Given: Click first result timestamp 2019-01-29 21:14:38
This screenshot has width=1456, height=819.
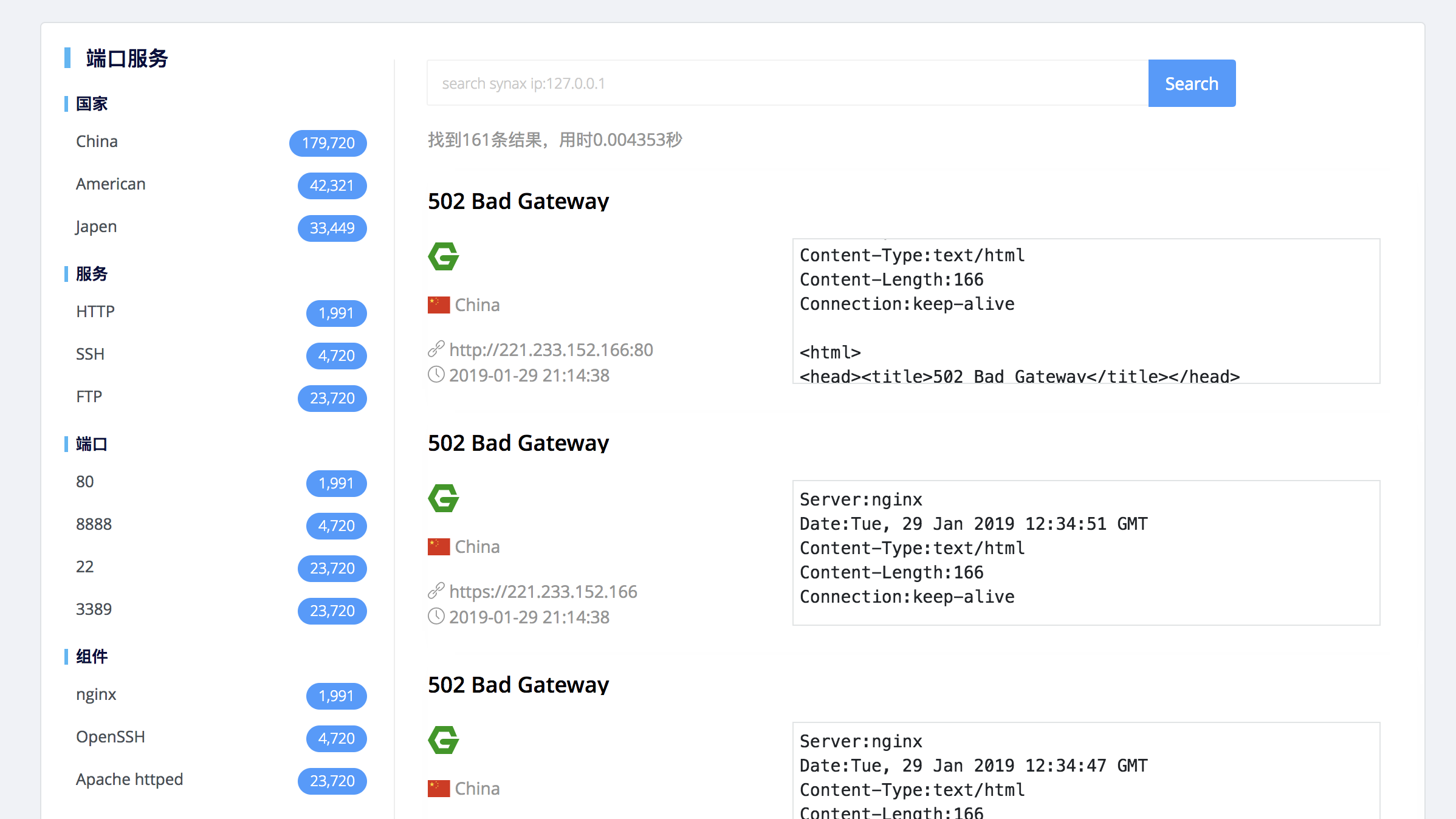Looking at the screenshot, I should pyautogui.click(x=529, y=375).
